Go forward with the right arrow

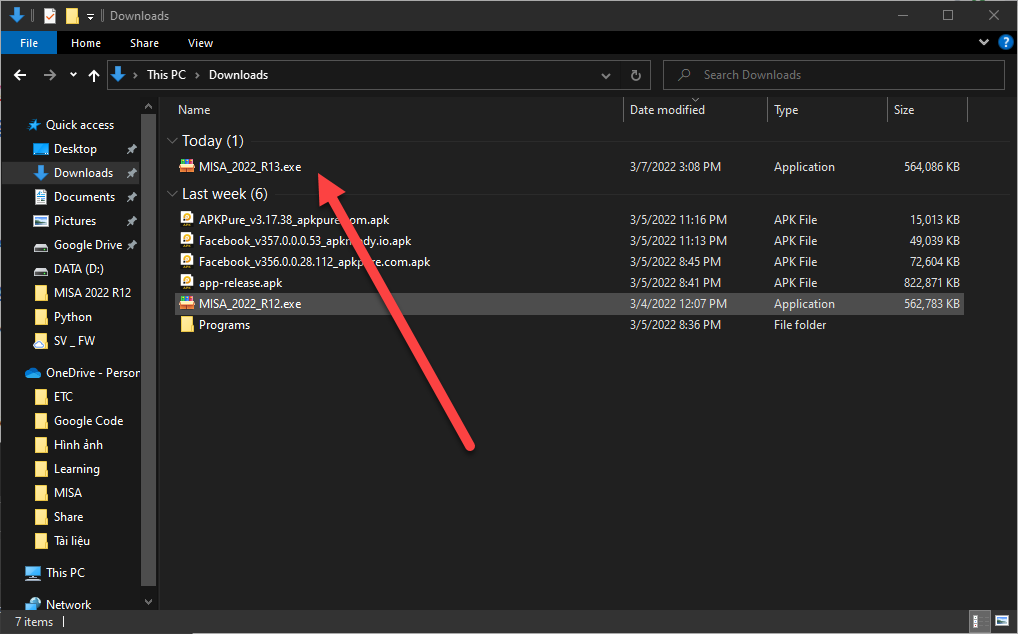49,75
